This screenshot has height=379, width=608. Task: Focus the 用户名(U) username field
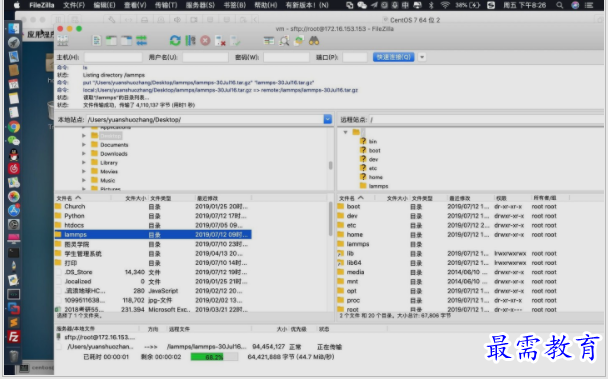coord(205,57)
